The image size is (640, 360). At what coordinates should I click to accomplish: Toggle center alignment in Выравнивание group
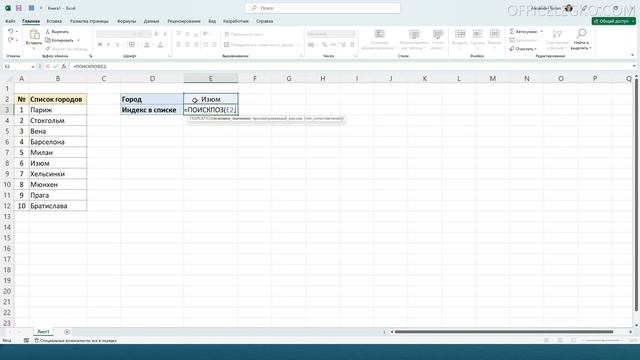coord(187,44)
